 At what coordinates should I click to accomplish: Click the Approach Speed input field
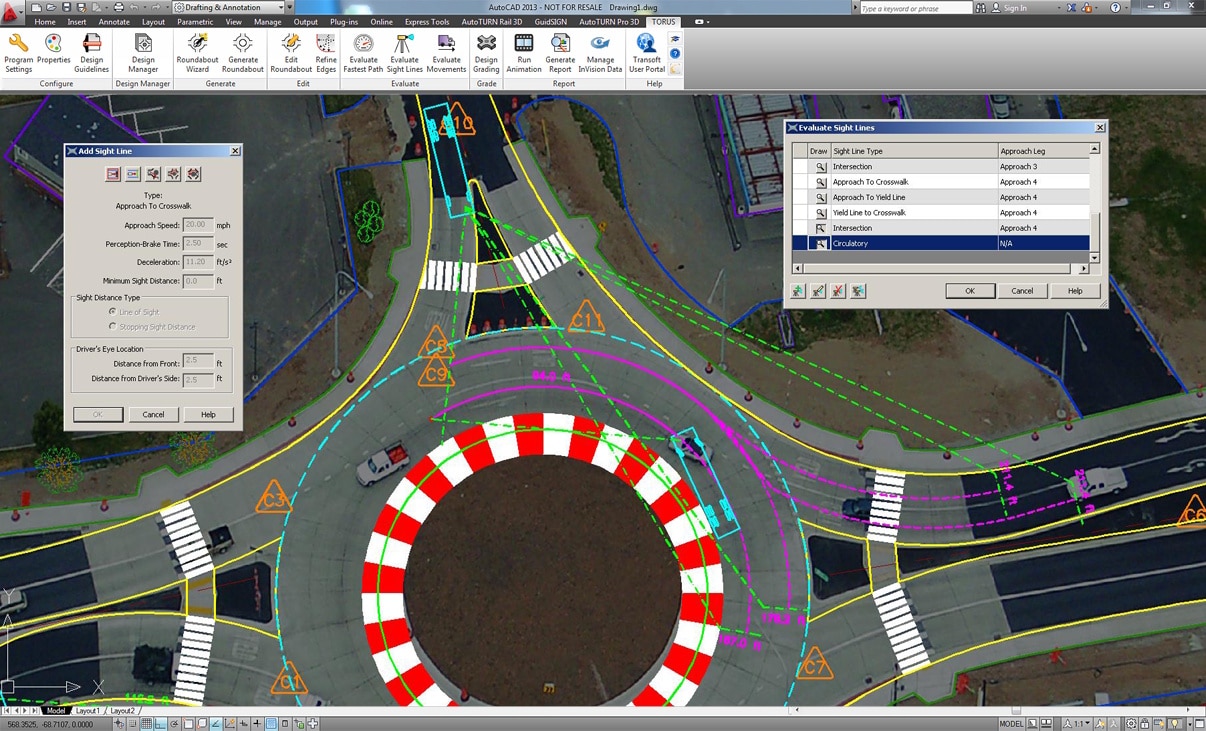coord(197,225)
